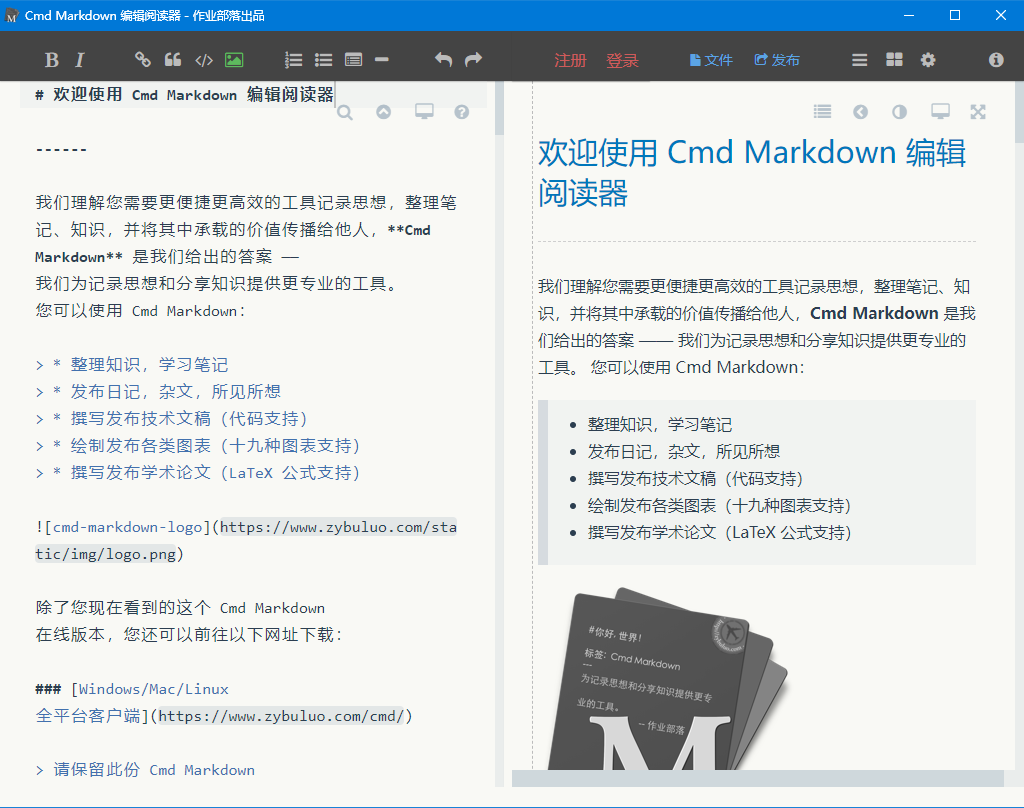The width and height of the screenshot is (1024, 808).
Task: Toggle the preview dark/light theme icon
Action: tap(900, 112)
